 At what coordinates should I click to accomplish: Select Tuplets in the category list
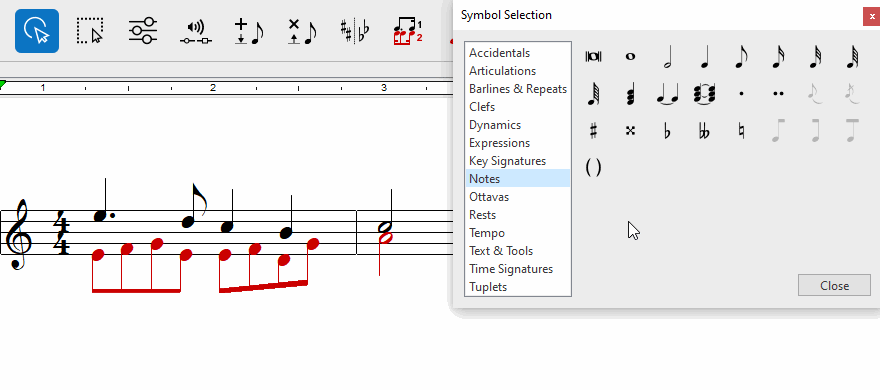point(488,287)
